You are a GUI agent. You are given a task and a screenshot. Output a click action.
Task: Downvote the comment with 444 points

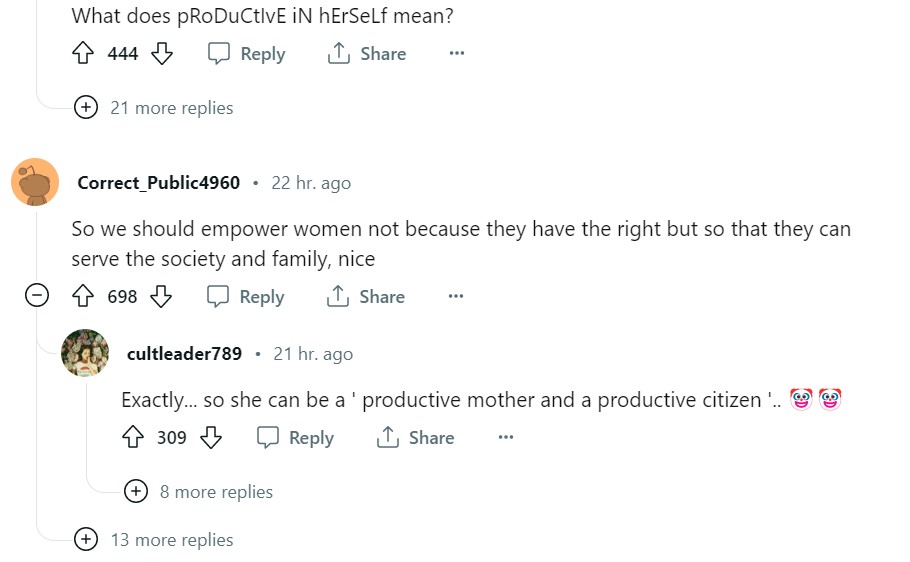(162, 54)
